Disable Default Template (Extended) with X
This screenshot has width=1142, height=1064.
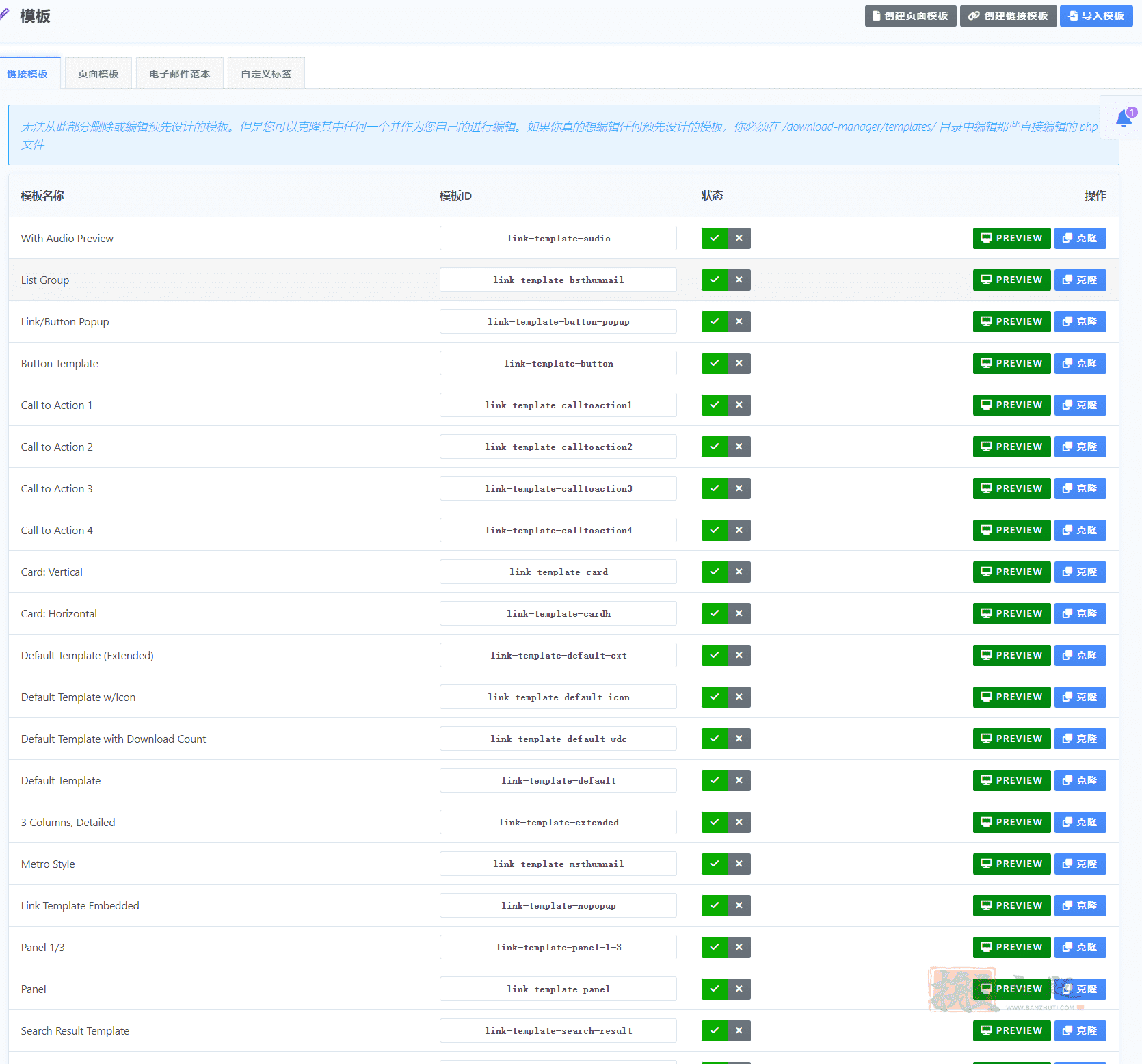[739, 655]
